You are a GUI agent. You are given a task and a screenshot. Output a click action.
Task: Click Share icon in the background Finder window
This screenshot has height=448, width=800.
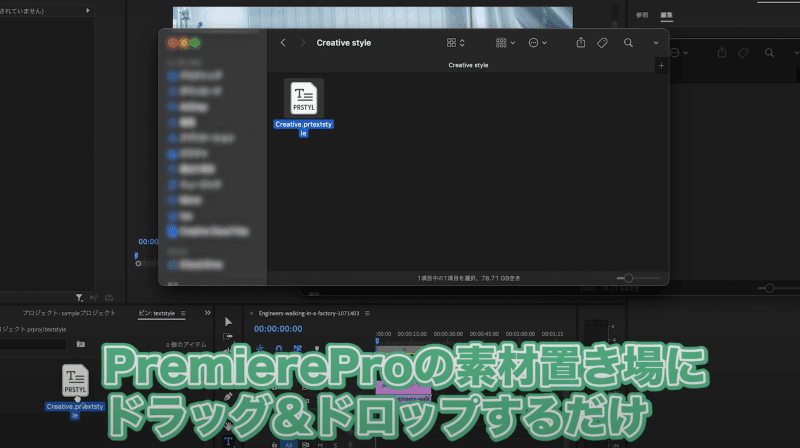(721, 53)
